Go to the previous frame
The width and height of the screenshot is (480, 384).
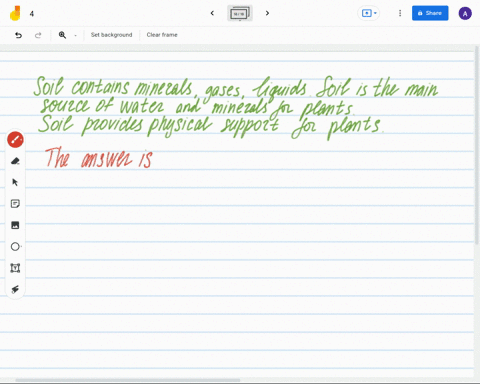pyautogui.click(x=212, y=13)
